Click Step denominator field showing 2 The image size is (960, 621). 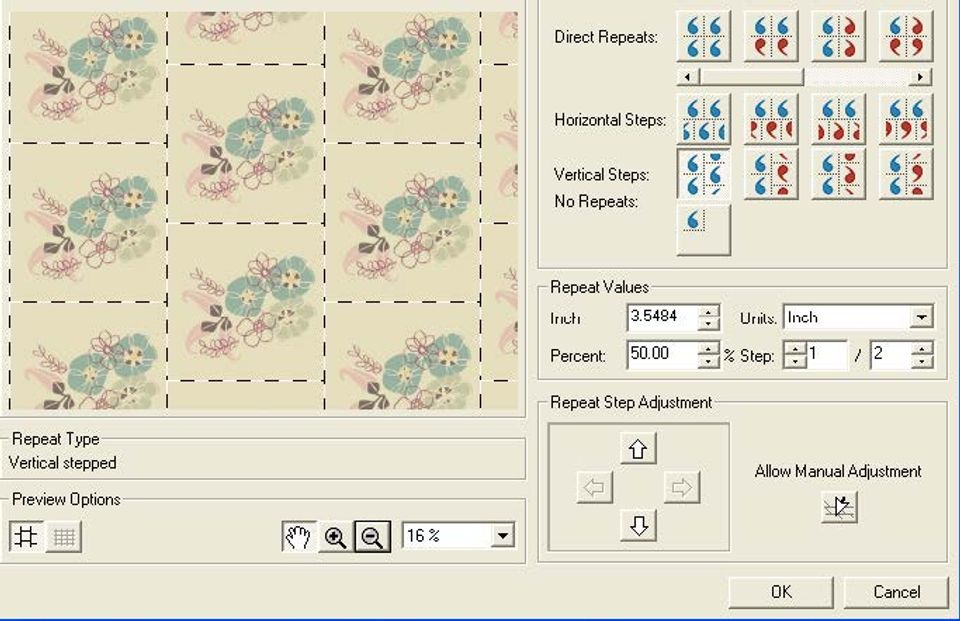pos(892,355)
